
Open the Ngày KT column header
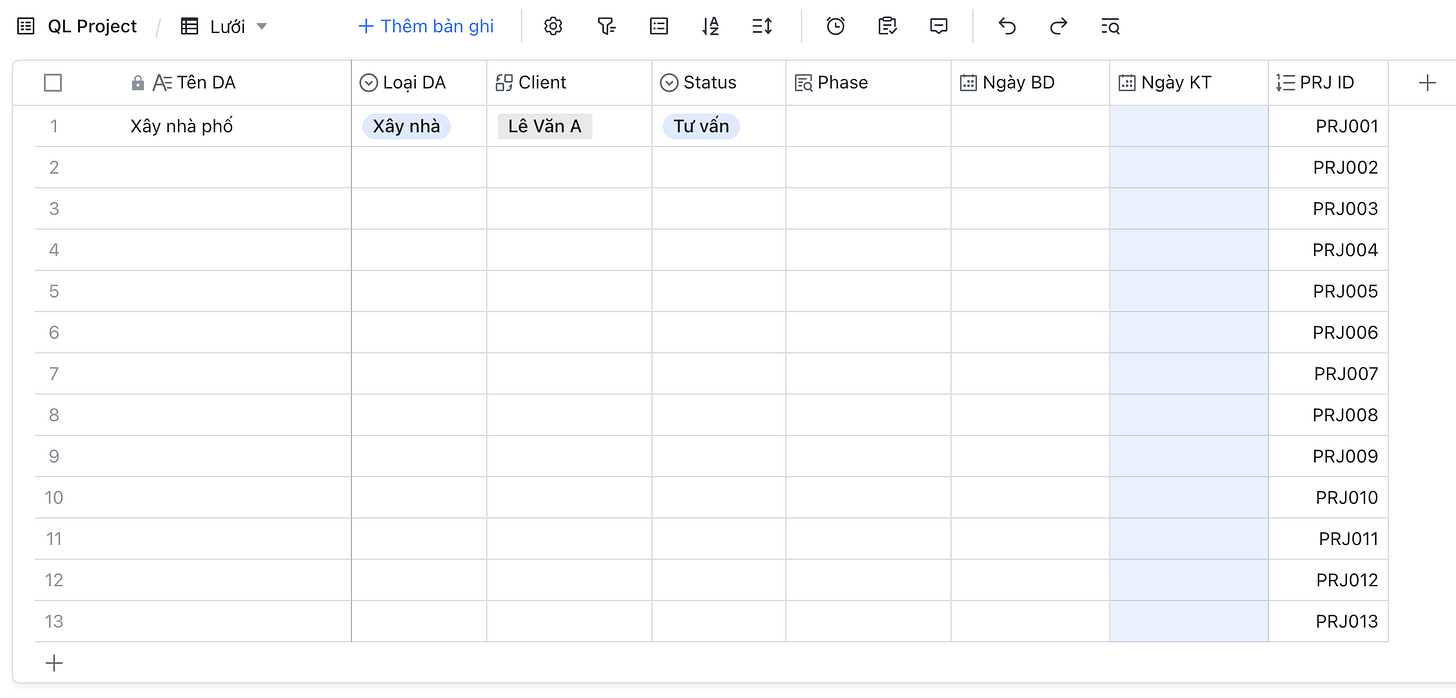point(1189,83)
